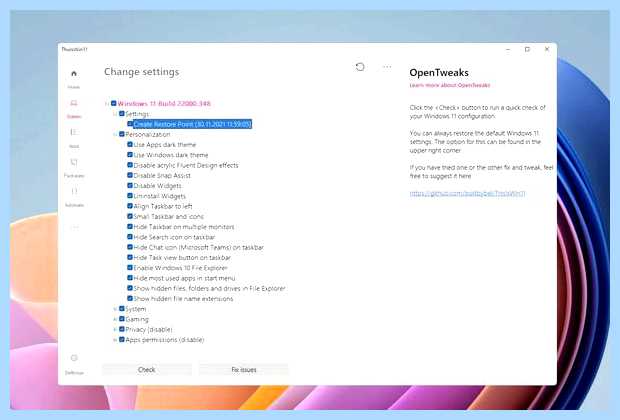Screen dimensions: 620x420
Task: Select Disable acrylic Fluent Design effects text
Action: (x=186, y=165)
